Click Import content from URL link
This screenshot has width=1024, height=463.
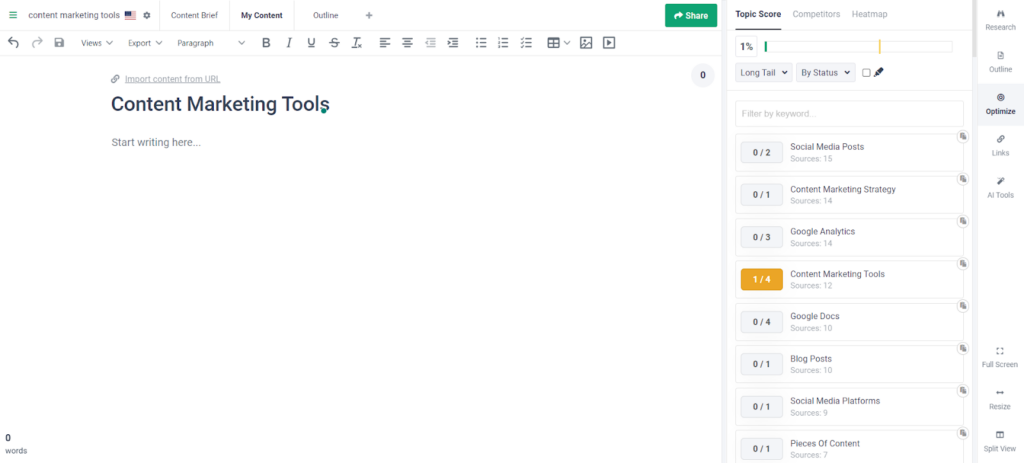[172, 79]
